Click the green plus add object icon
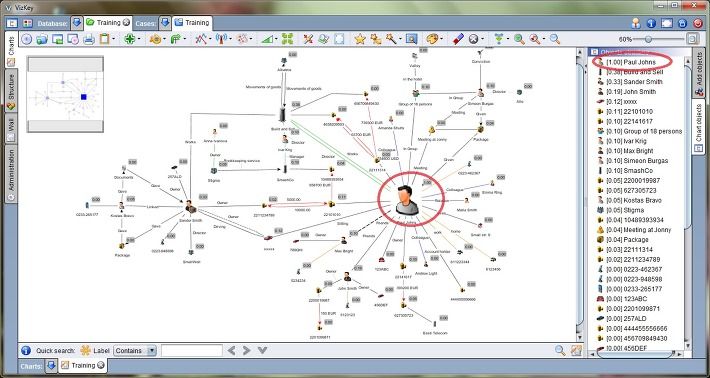Screen dimensions: 710x378 coord(129,39)
